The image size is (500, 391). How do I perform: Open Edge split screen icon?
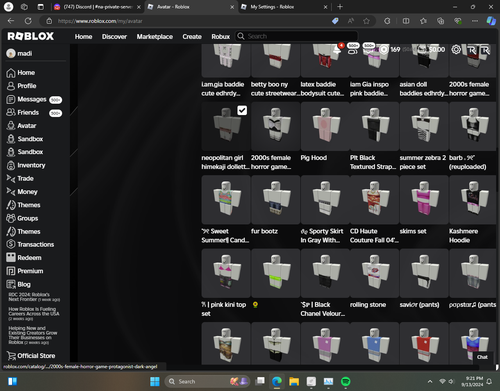pos(406,21)
